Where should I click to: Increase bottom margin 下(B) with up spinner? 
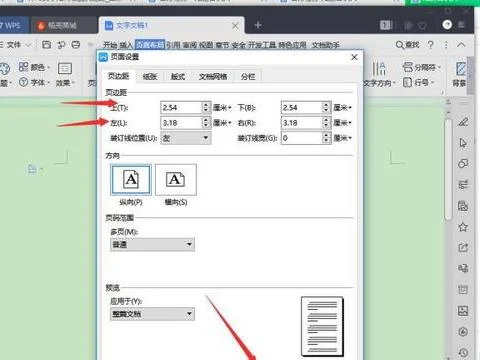(326, 105)
